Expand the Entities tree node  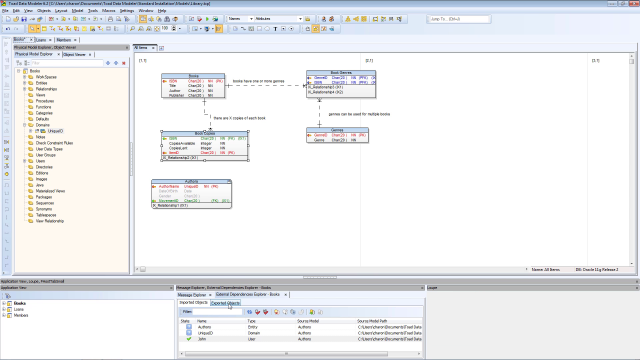click(24, 83)
